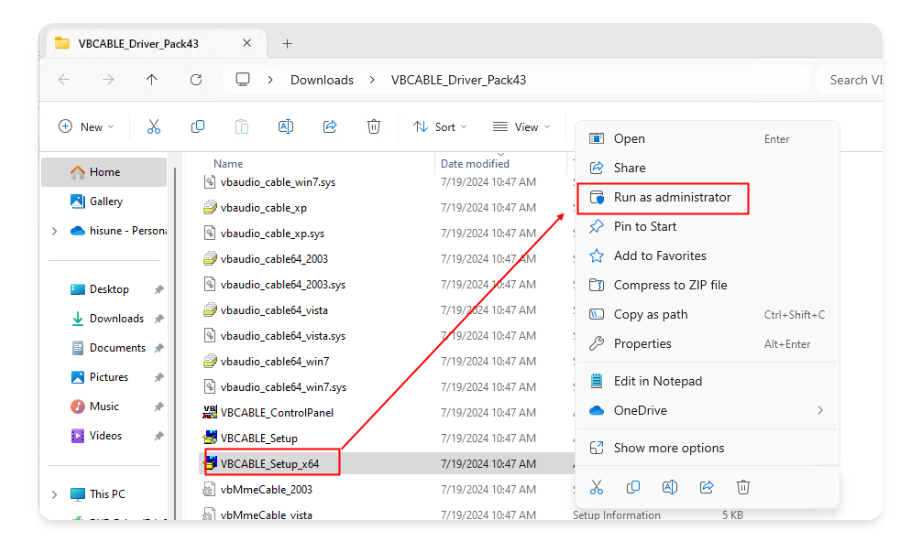Unpin Downloads from quick access

point(159,319)
